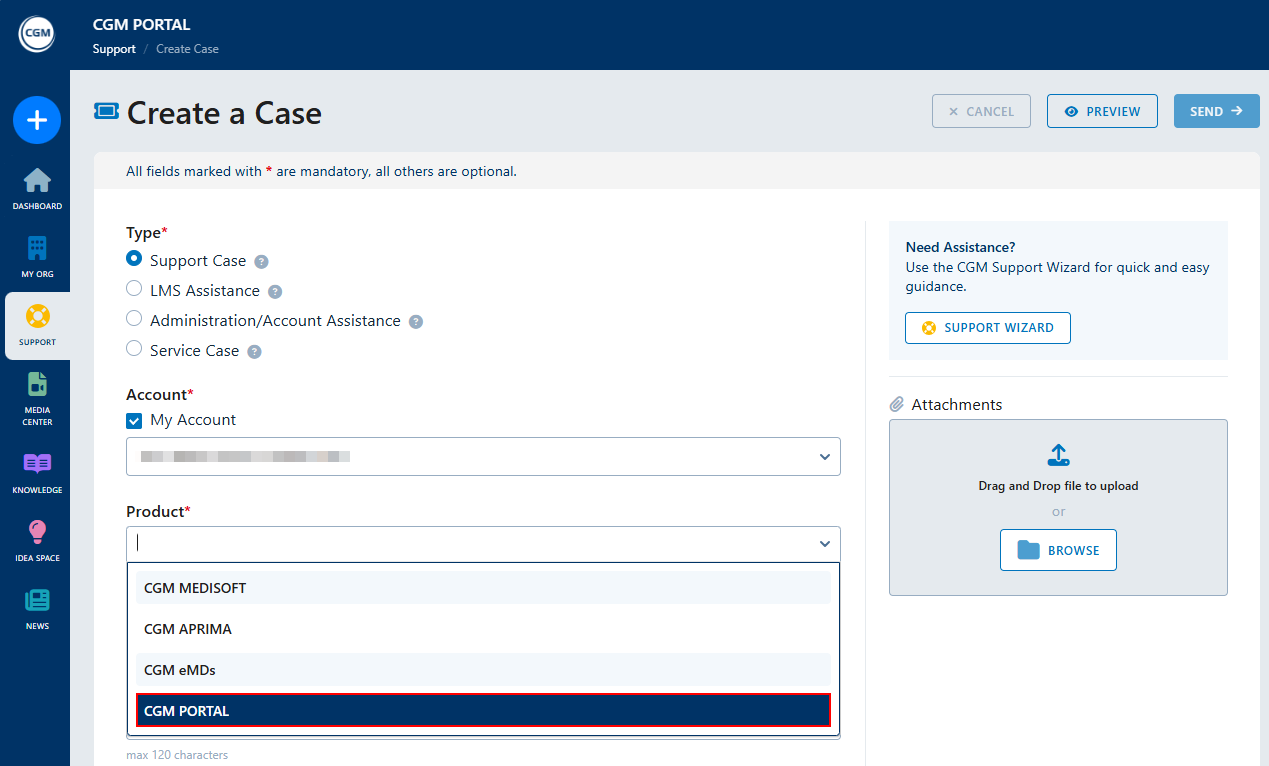Launch the Support Wizard button
The height and width of the screenshot is (766, 1269).
987,328
